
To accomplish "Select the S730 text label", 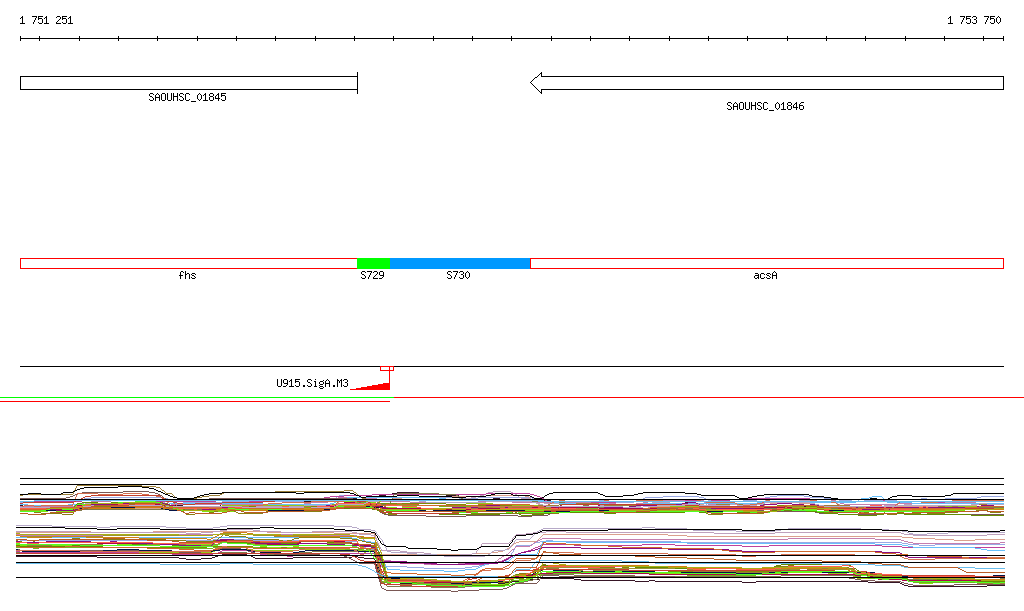I will (x=458, y=275).
